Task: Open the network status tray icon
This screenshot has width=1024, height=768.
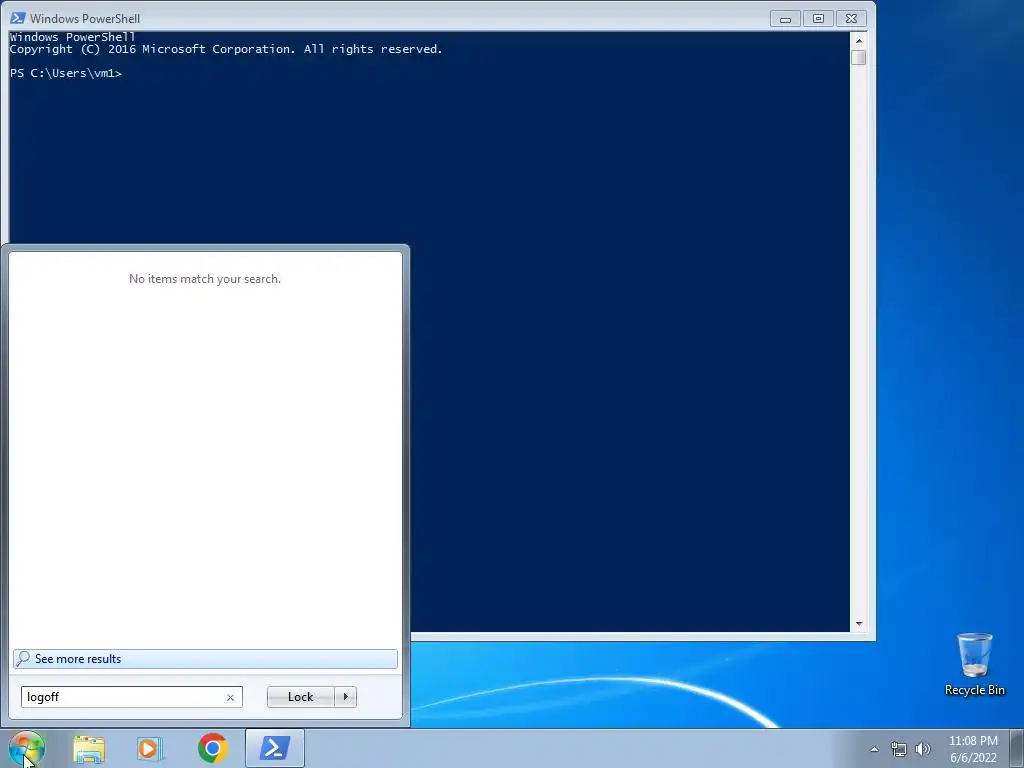Action: (899, 749)
